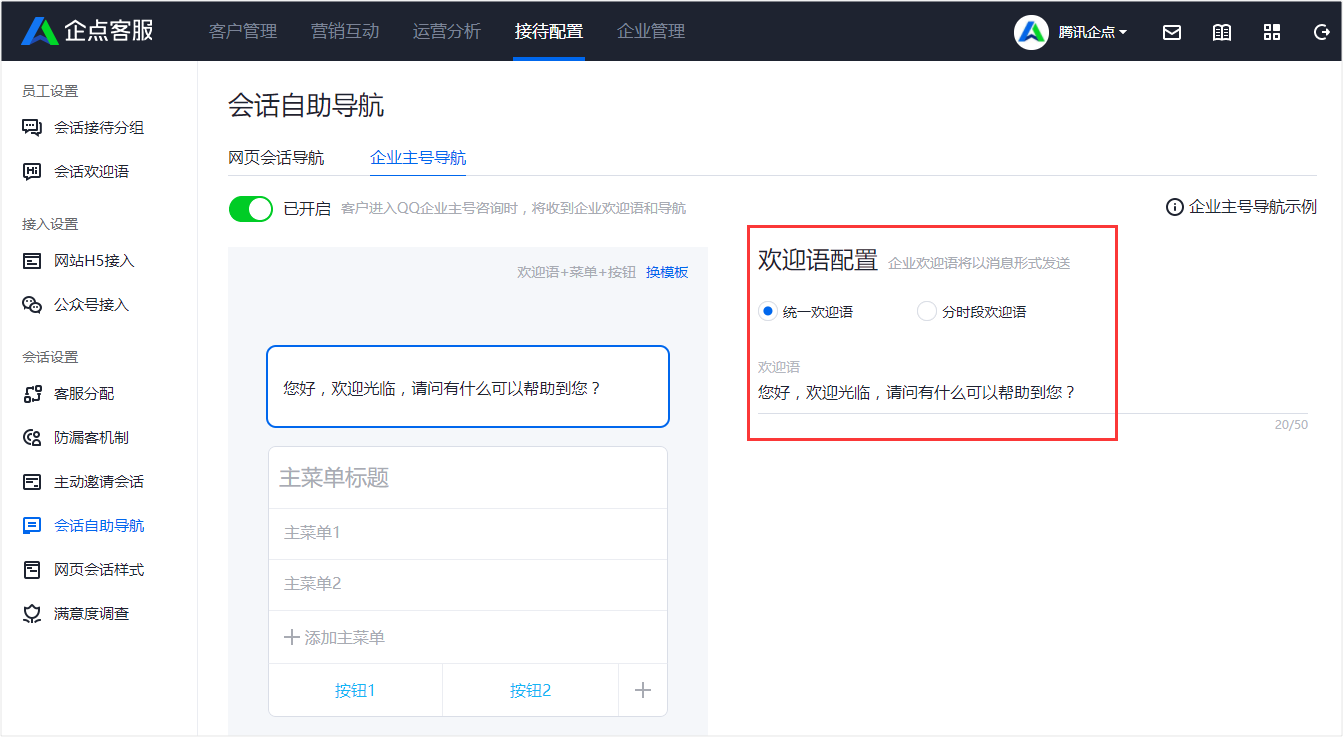Click the 20/50 character counter
Screen dimensions: 1343x737
pos(1291,425)
